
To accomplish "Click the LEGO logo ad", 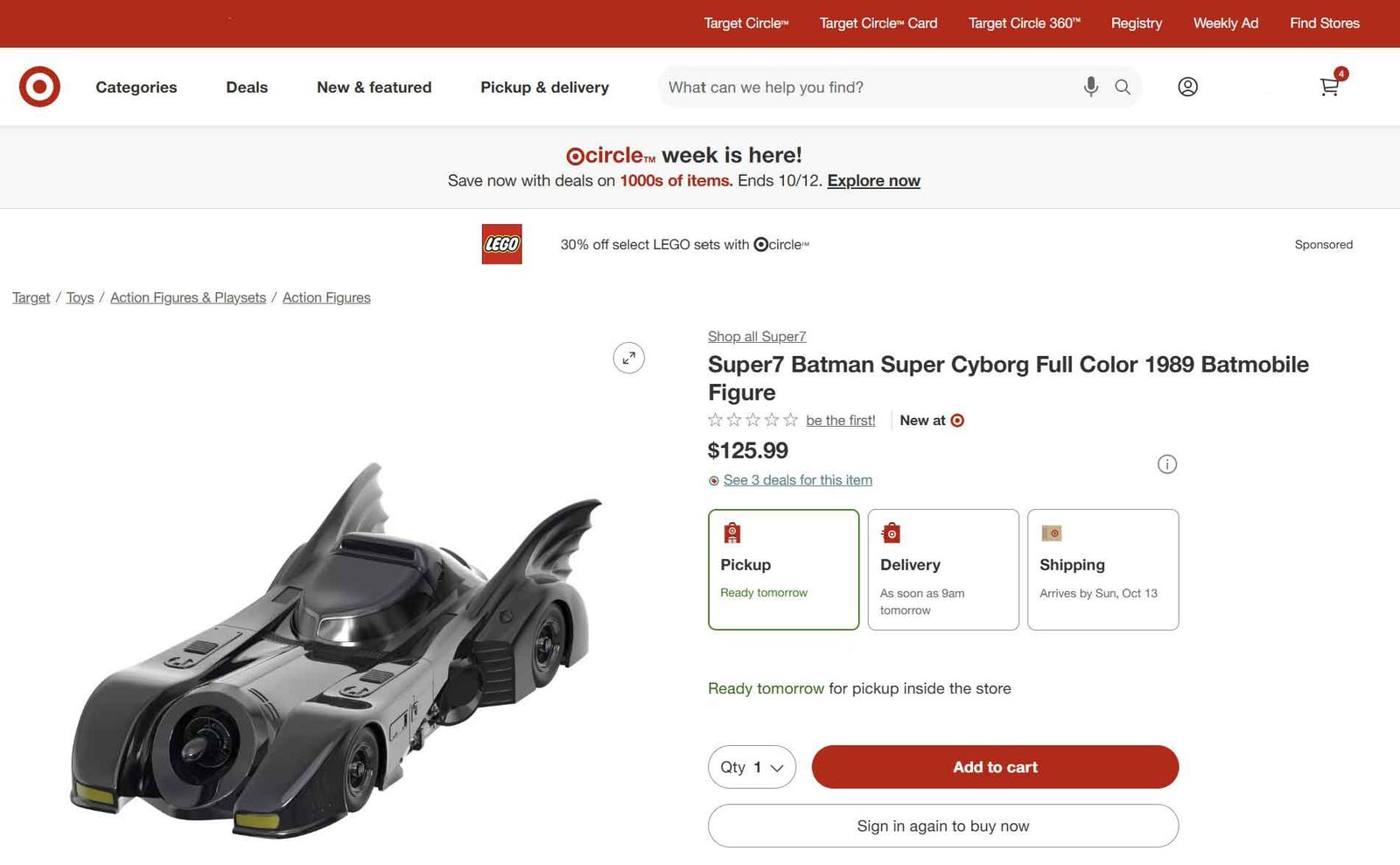I will (x=501, y=244).
